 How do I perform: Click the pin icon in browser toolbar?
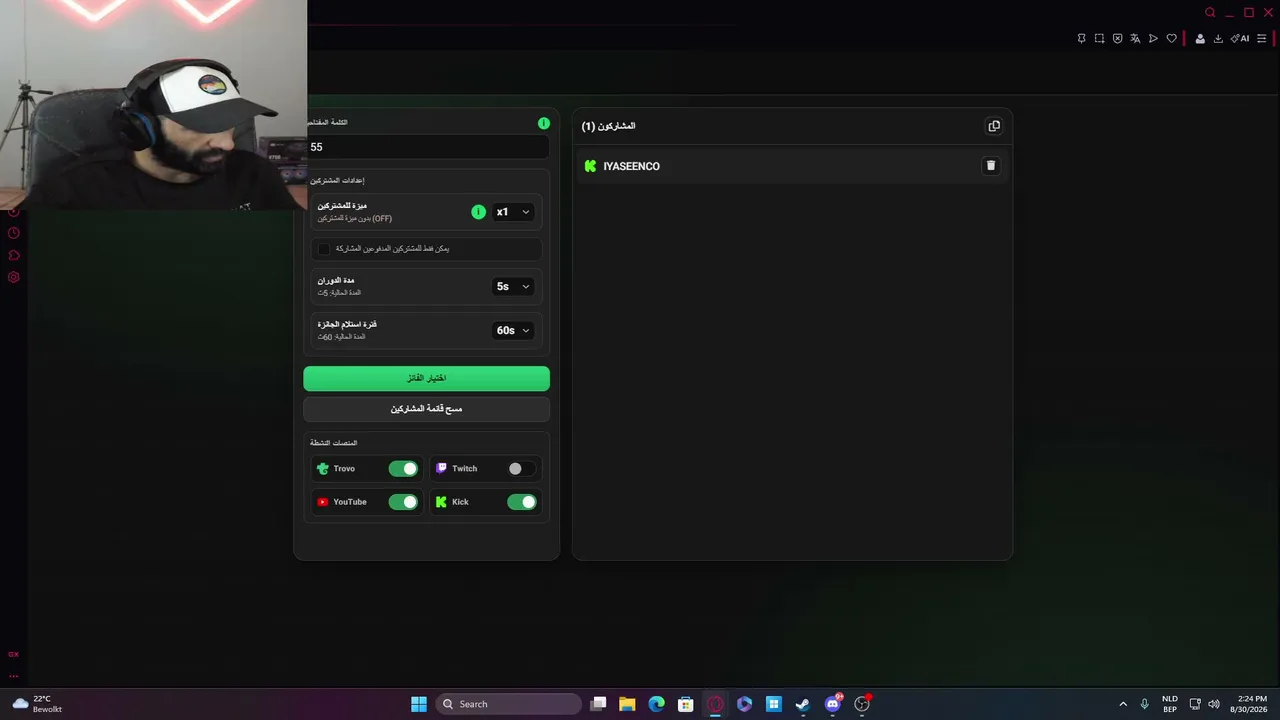(1081, 39)
